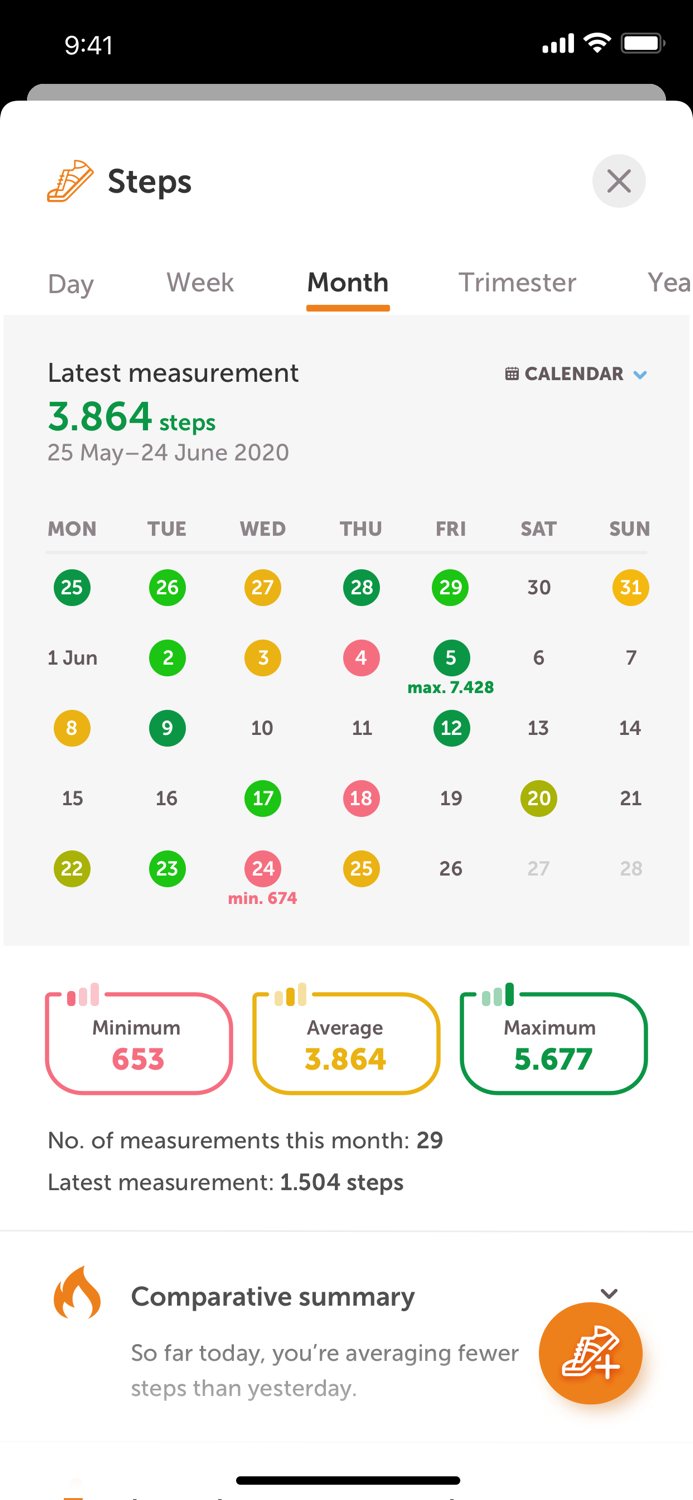693x1500 pixels.
Task: Tap the orange add-steps floating action button
Action: (x=590, y=1353)
